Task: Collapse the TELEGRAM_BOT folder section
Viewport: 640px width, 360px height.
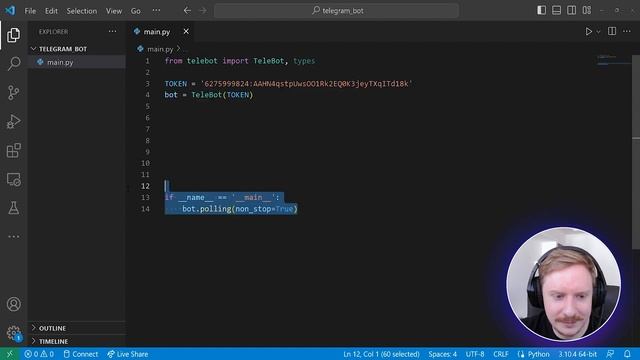Action: (x=63, y=49)
